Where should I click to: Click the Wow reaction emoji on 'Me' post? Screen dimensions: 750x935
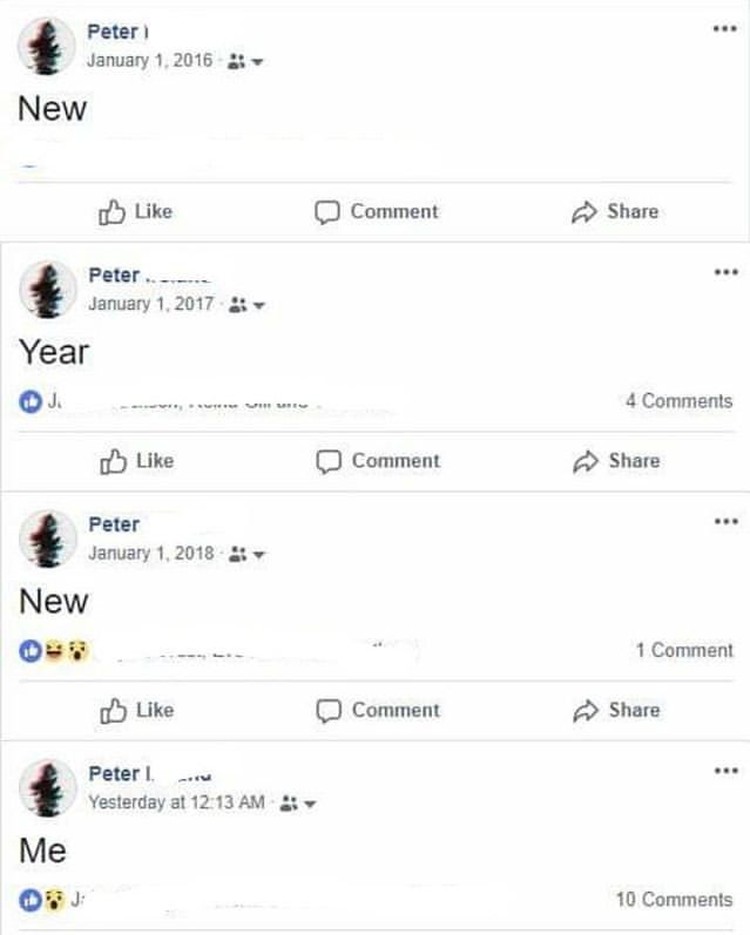[x=54, y=899]
